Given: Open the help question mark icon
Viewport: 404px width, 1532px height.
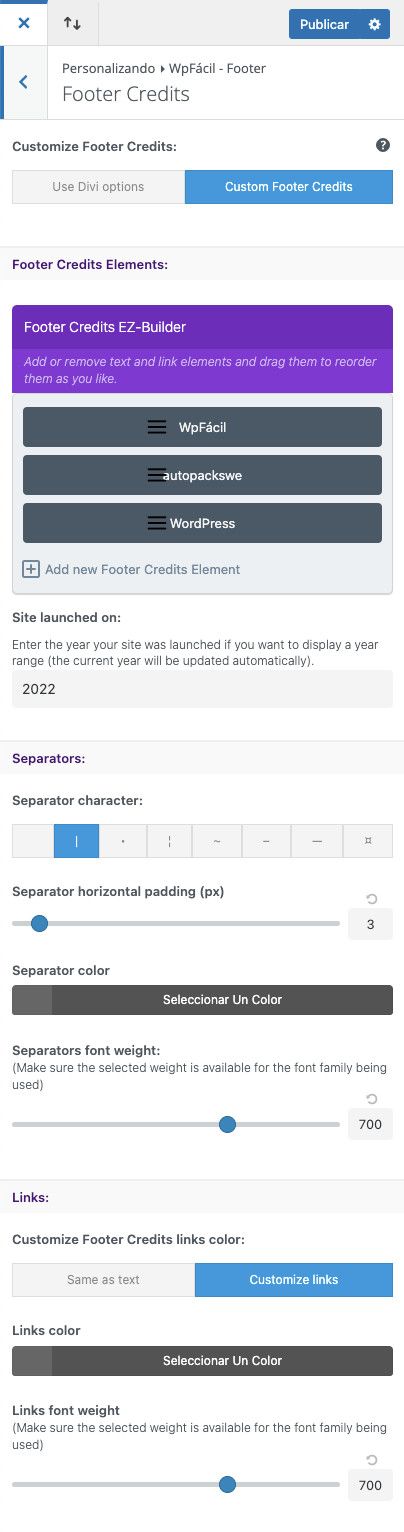Looking at the screenshot, I should [383, 146].
